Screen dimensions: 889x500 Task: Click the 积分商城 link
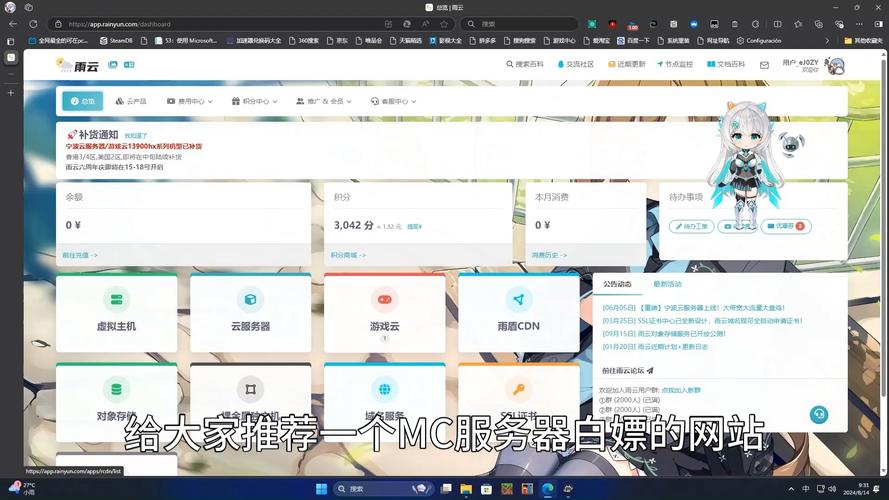coord(348,256)
